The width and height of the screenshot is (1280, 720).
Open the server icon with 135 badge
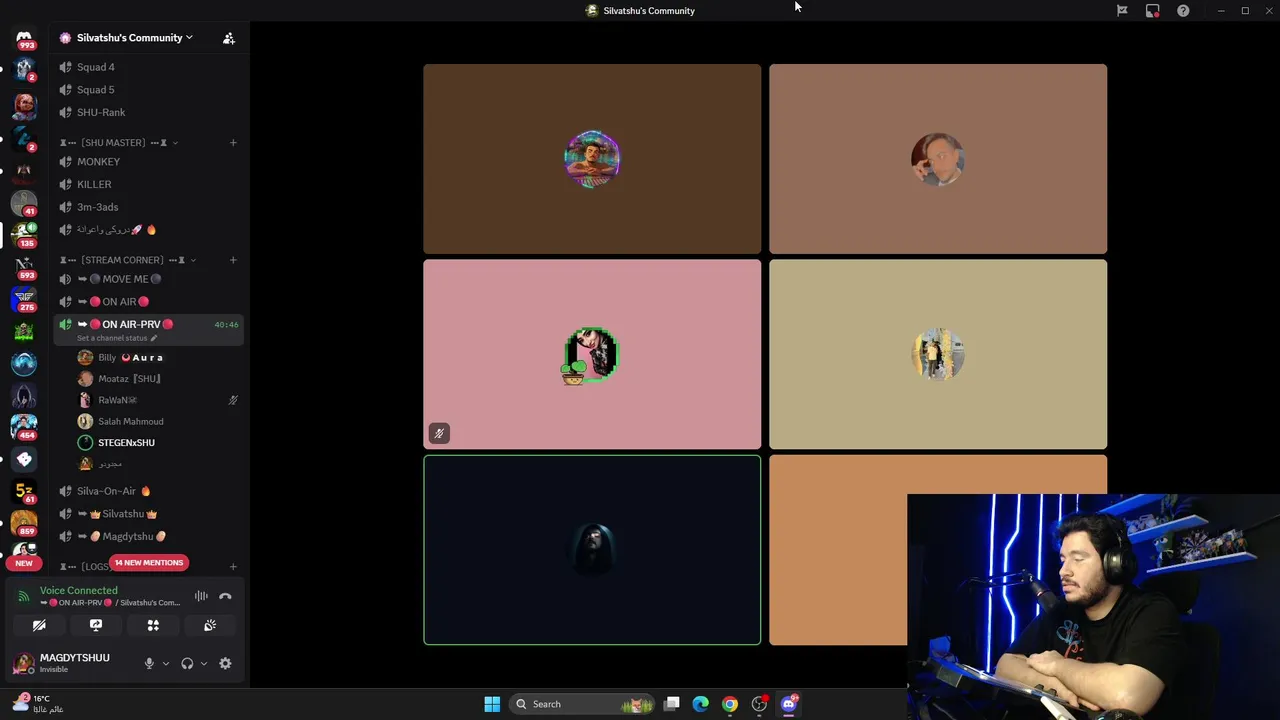(24, 235)
